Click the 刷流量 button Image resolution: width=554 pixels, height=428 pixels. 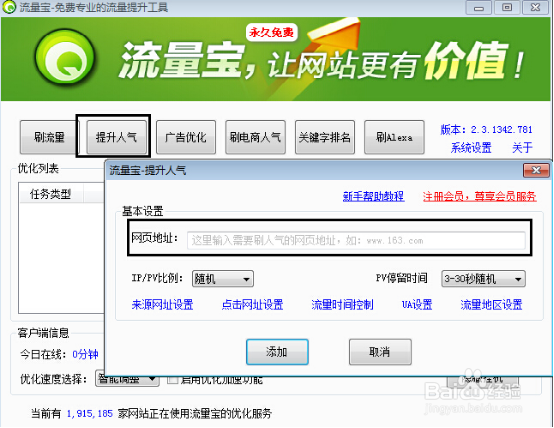click(49, 137)
